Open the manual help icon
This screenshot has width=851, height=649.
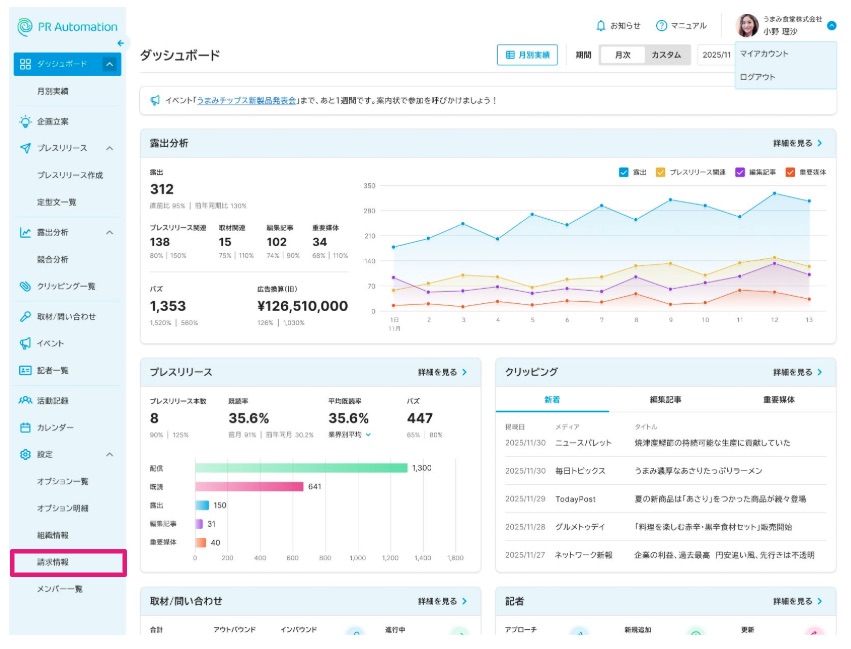661,26
